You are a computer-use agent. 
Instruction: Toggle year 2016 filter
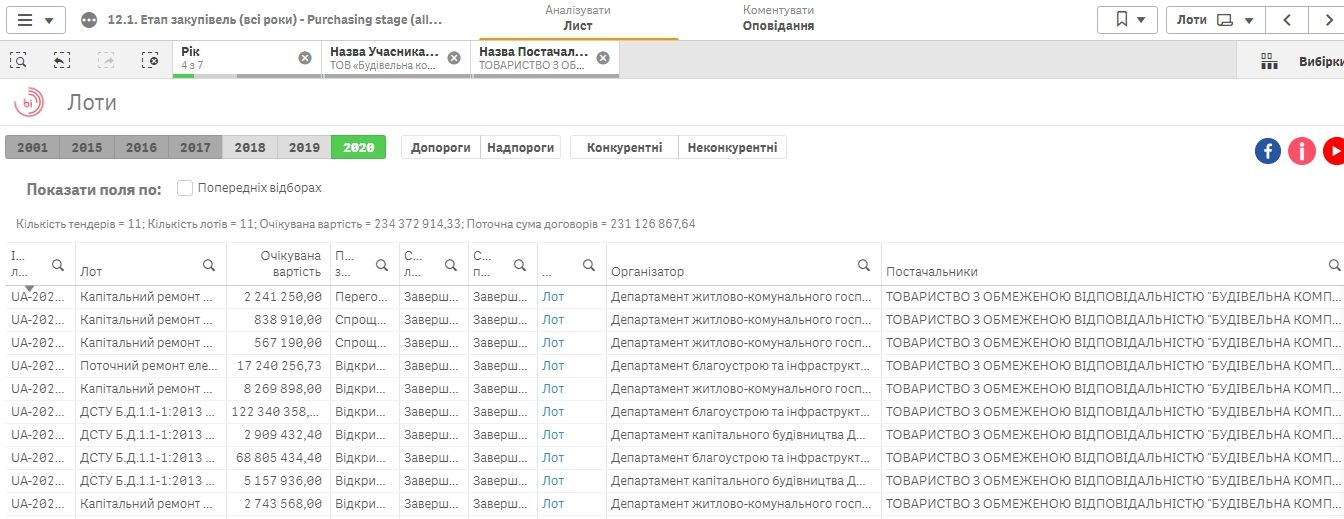pyautogui.click(x=141, y=147)
